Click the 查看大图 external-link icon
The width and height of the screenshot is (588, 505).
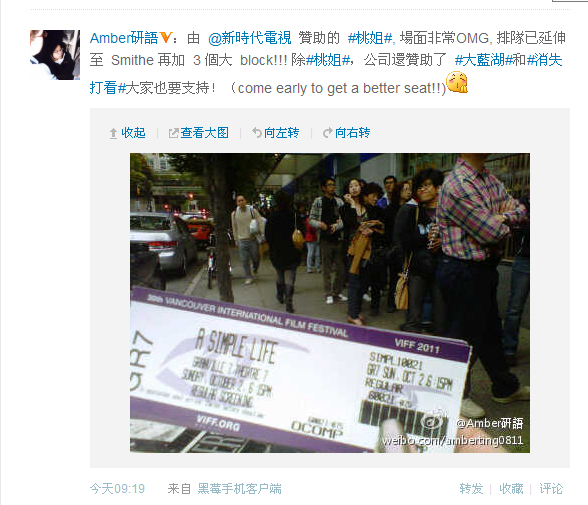point(173,133)
